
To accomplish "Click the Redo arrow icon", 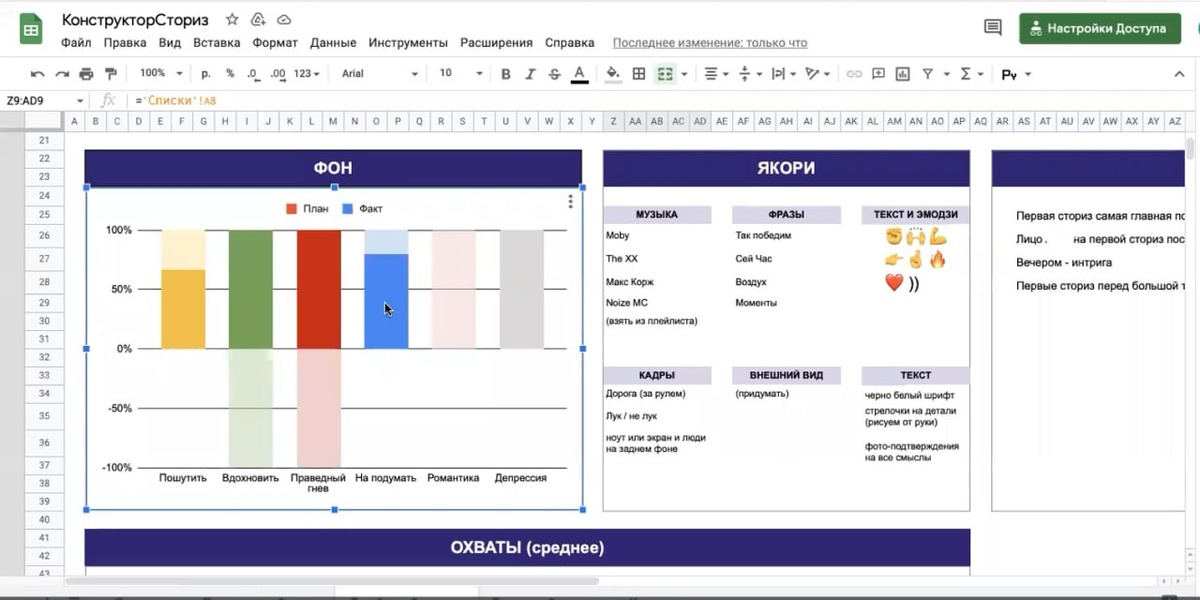I will [62, 74].
